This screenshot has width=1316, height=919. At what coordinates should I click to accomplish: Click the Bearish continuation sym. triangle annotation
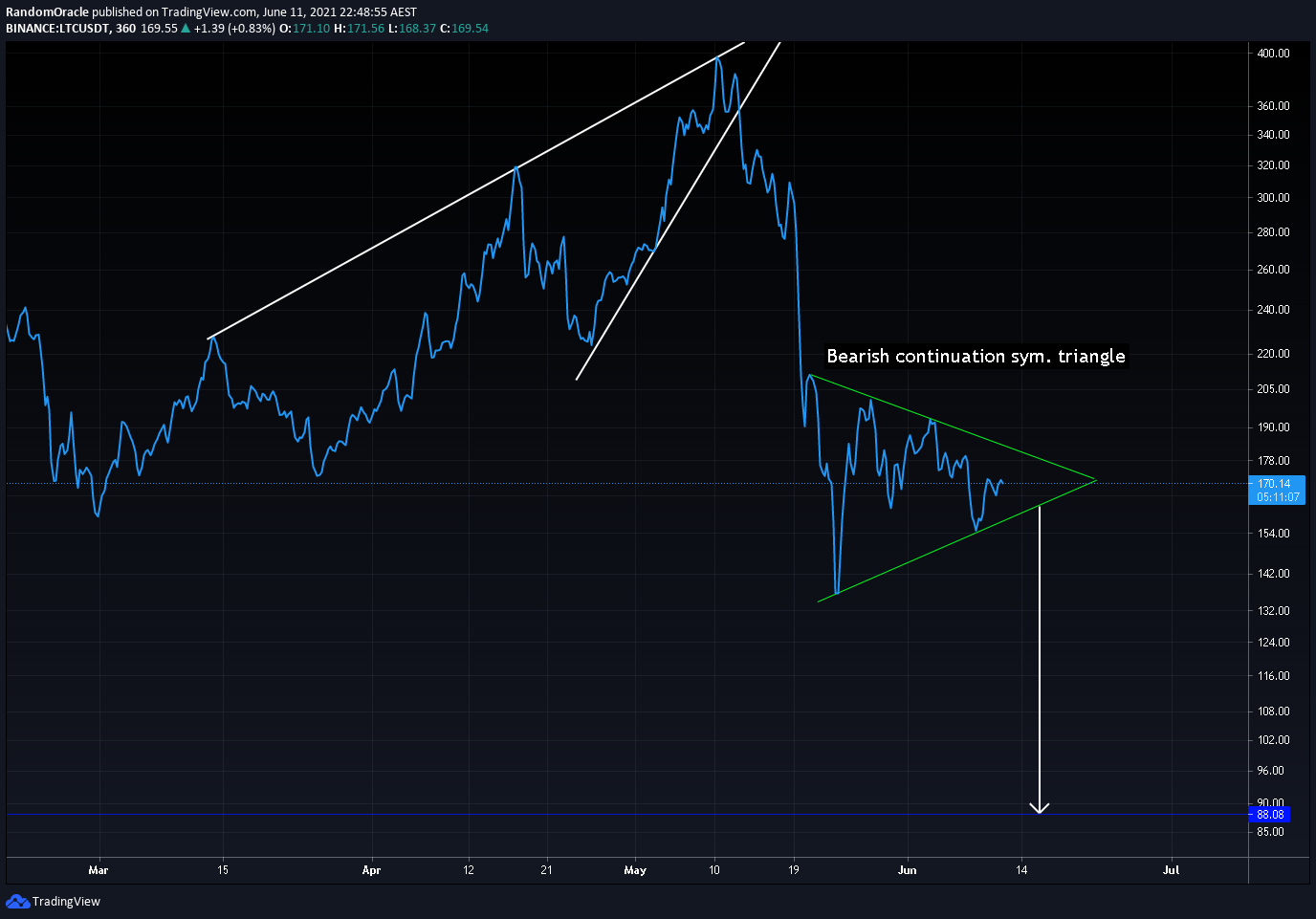pos(976,356)
